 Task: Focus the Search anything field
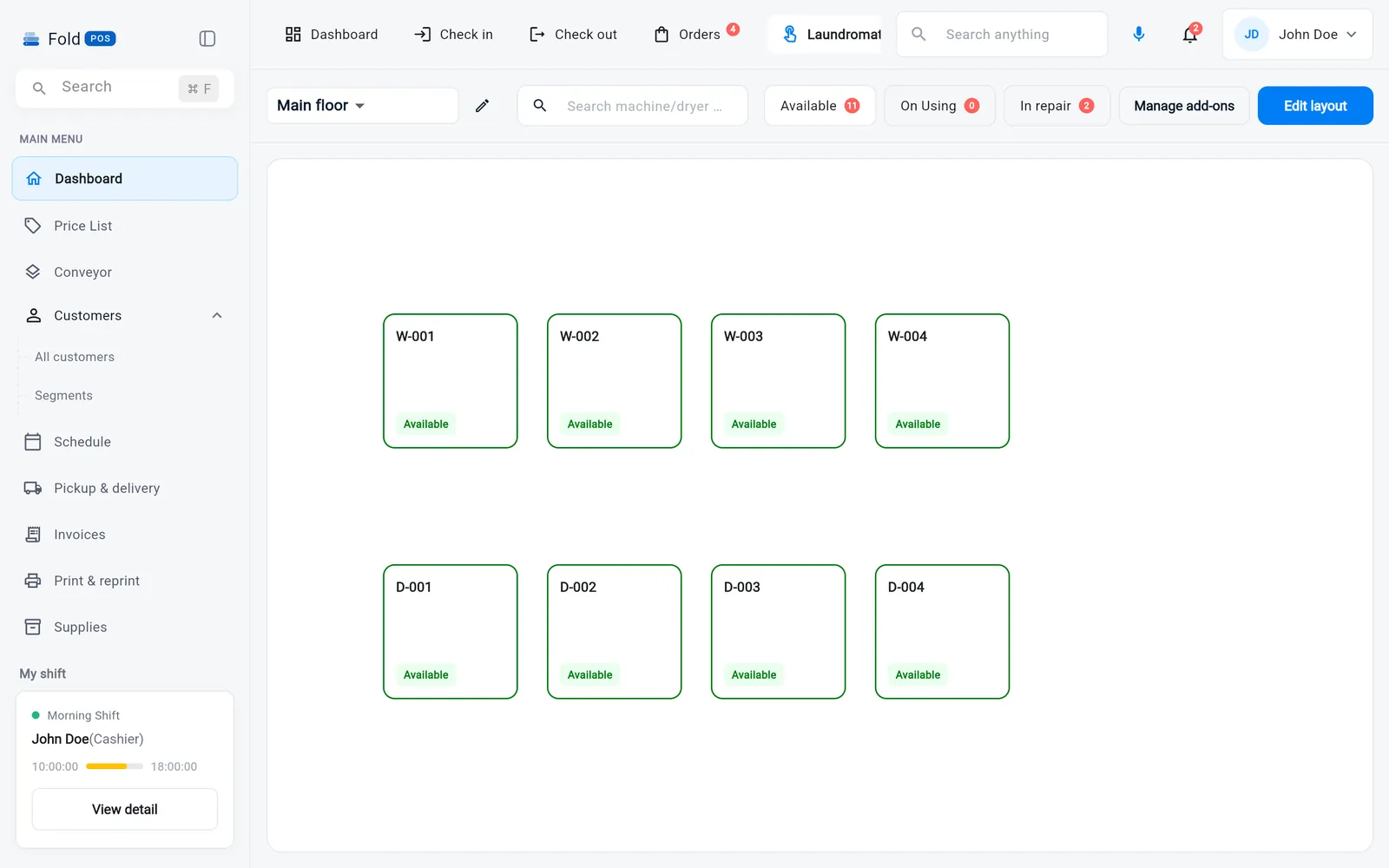(x=1002, y=35)
